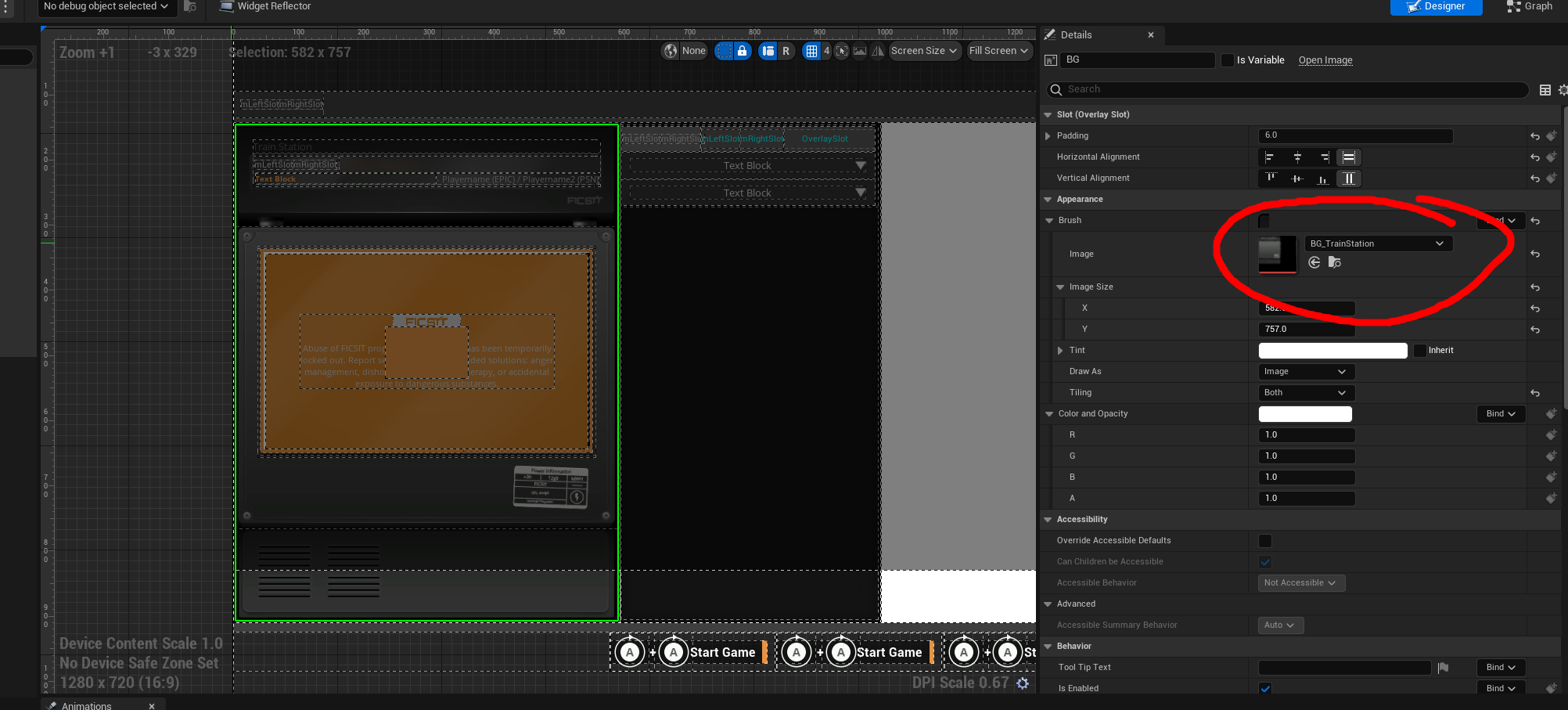Set vertical alignment to top
This screenshot has height=710, width=1568.
tap(1271, 178)
